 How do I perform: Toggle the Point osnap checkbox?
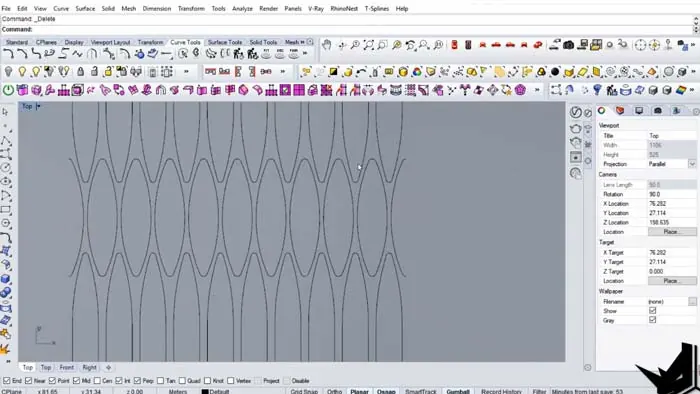coord(52,381)
